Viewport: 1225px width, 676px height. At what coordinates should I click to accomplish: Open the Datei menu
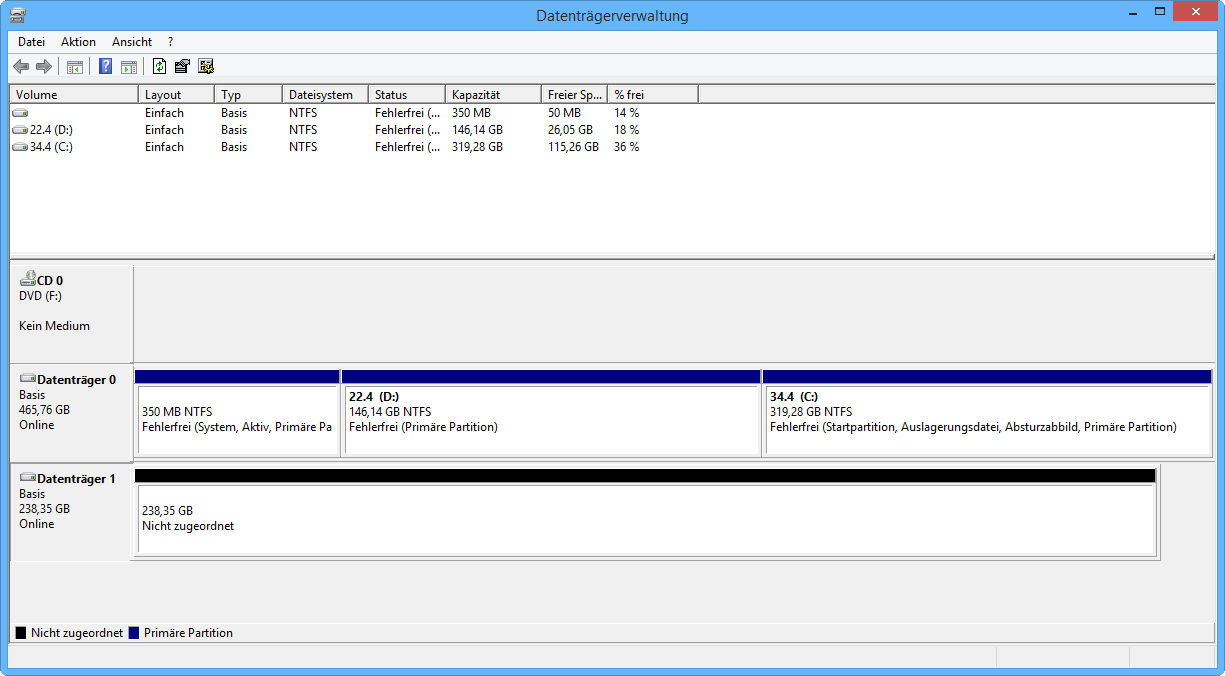pos(31,42)
